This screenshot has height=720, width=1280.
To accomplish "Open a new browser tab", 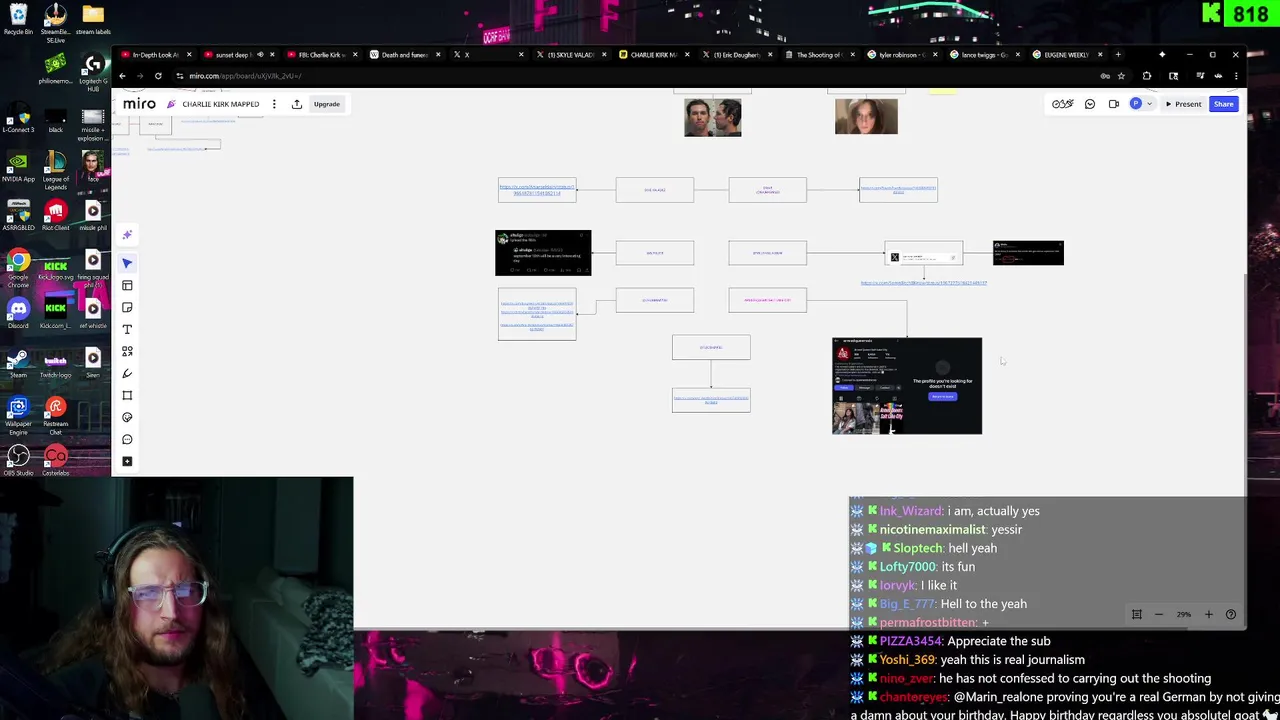I will point(1118,55).
